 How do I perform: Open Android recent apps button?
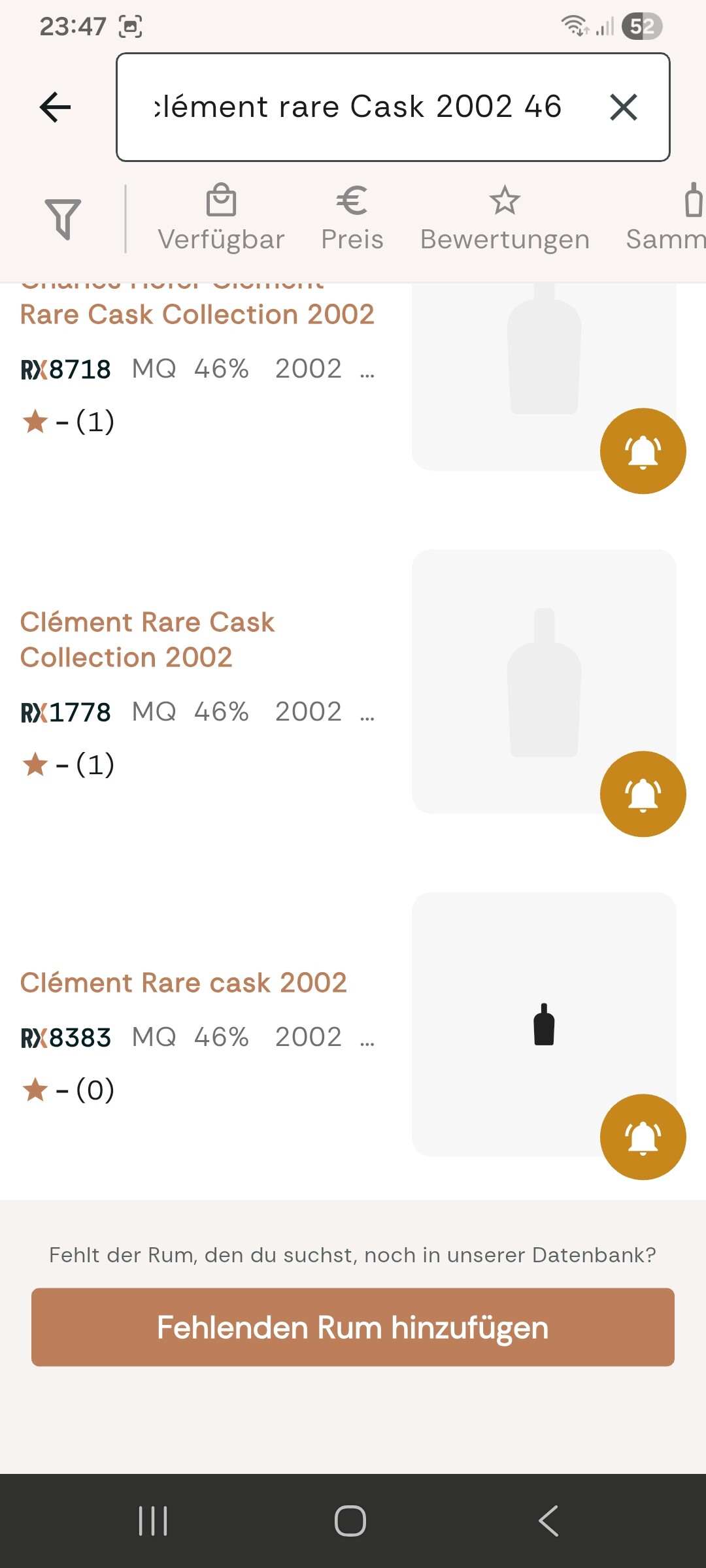(x=154, y=1521)
